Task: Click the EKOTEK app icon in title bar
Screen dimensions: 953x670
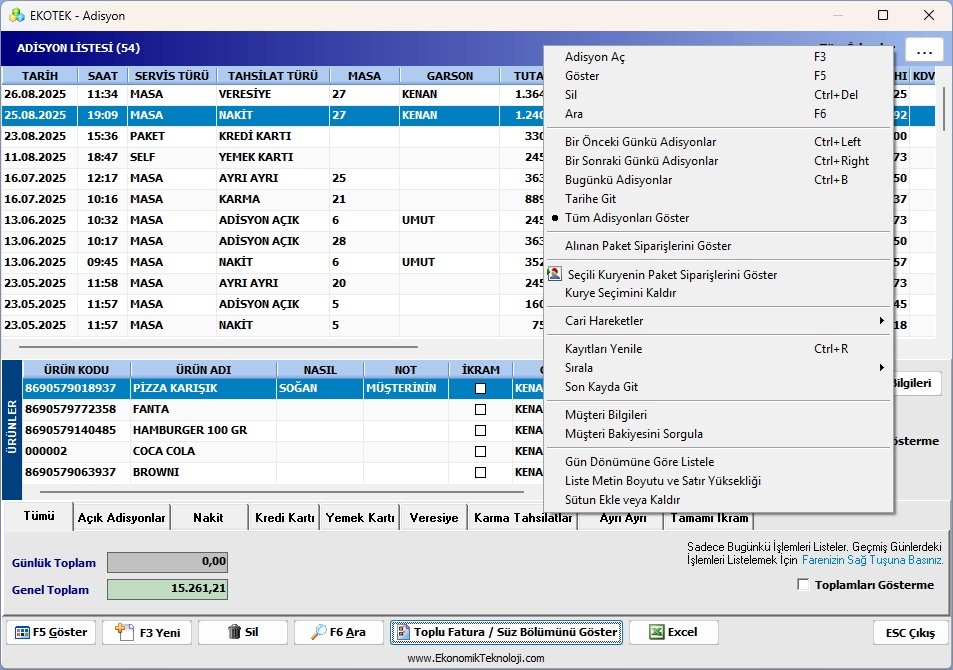Action: (16, 15)
